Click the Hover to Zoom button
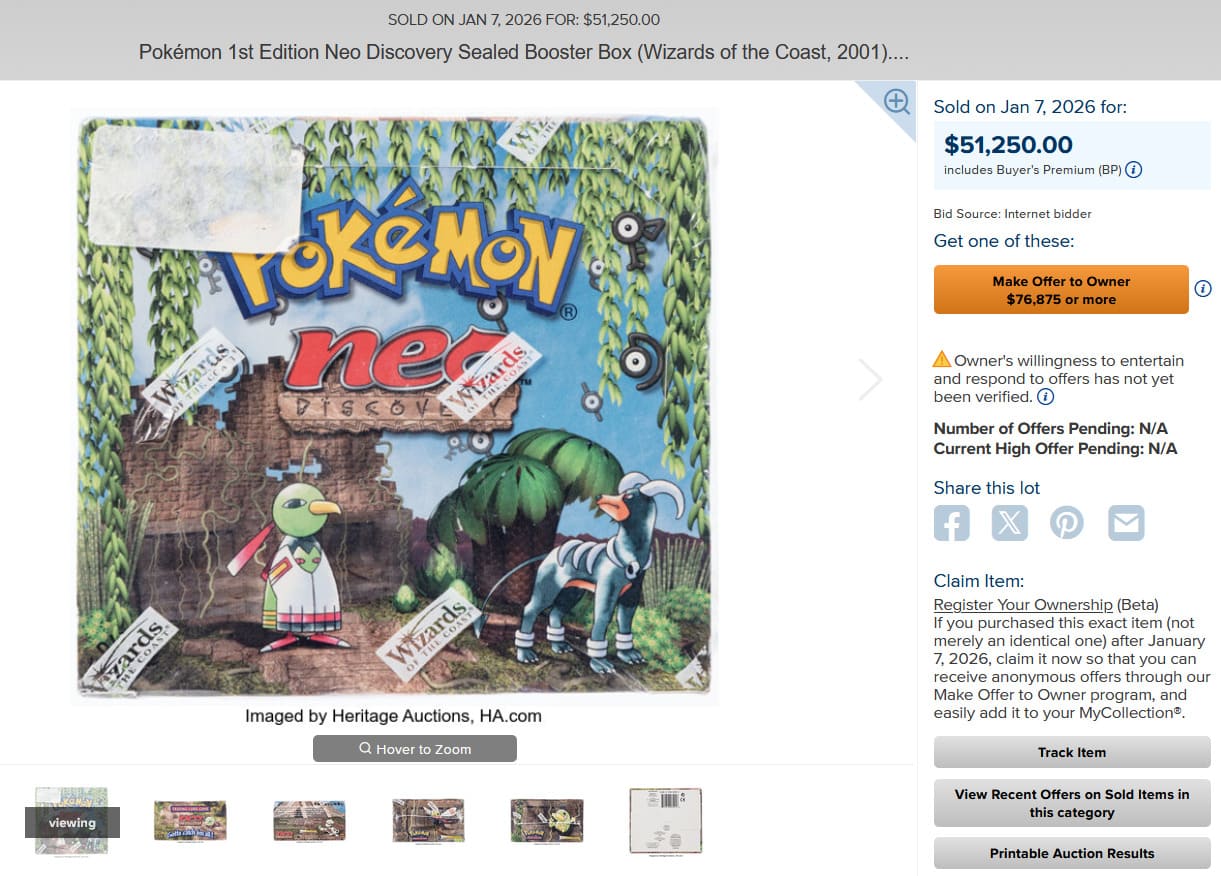This screenshot has height=876, width=1221. pyautogui.click(x=414, y=749)
